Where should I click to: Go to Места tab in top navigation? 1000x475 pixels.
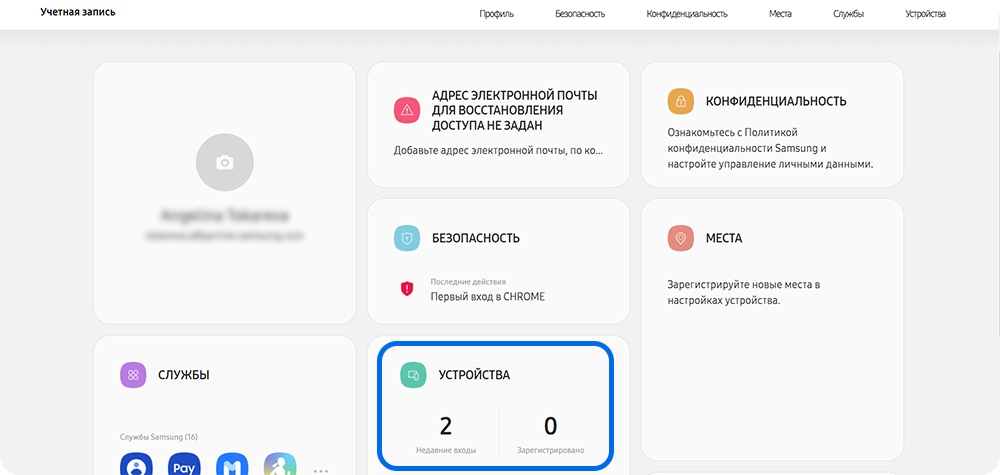point(780,14)
